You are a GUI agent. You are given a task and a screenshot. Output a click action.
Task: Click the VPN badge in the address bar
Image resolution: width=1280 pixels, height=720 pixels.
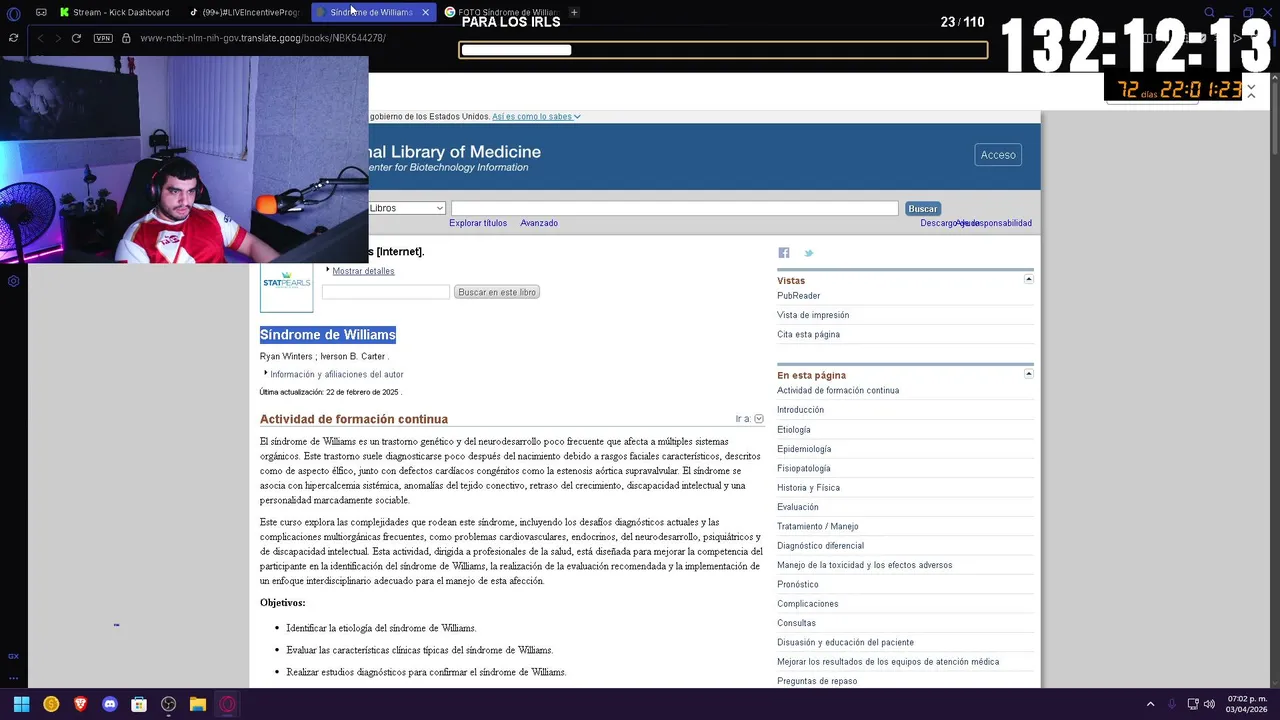click(x=103, y=38)
